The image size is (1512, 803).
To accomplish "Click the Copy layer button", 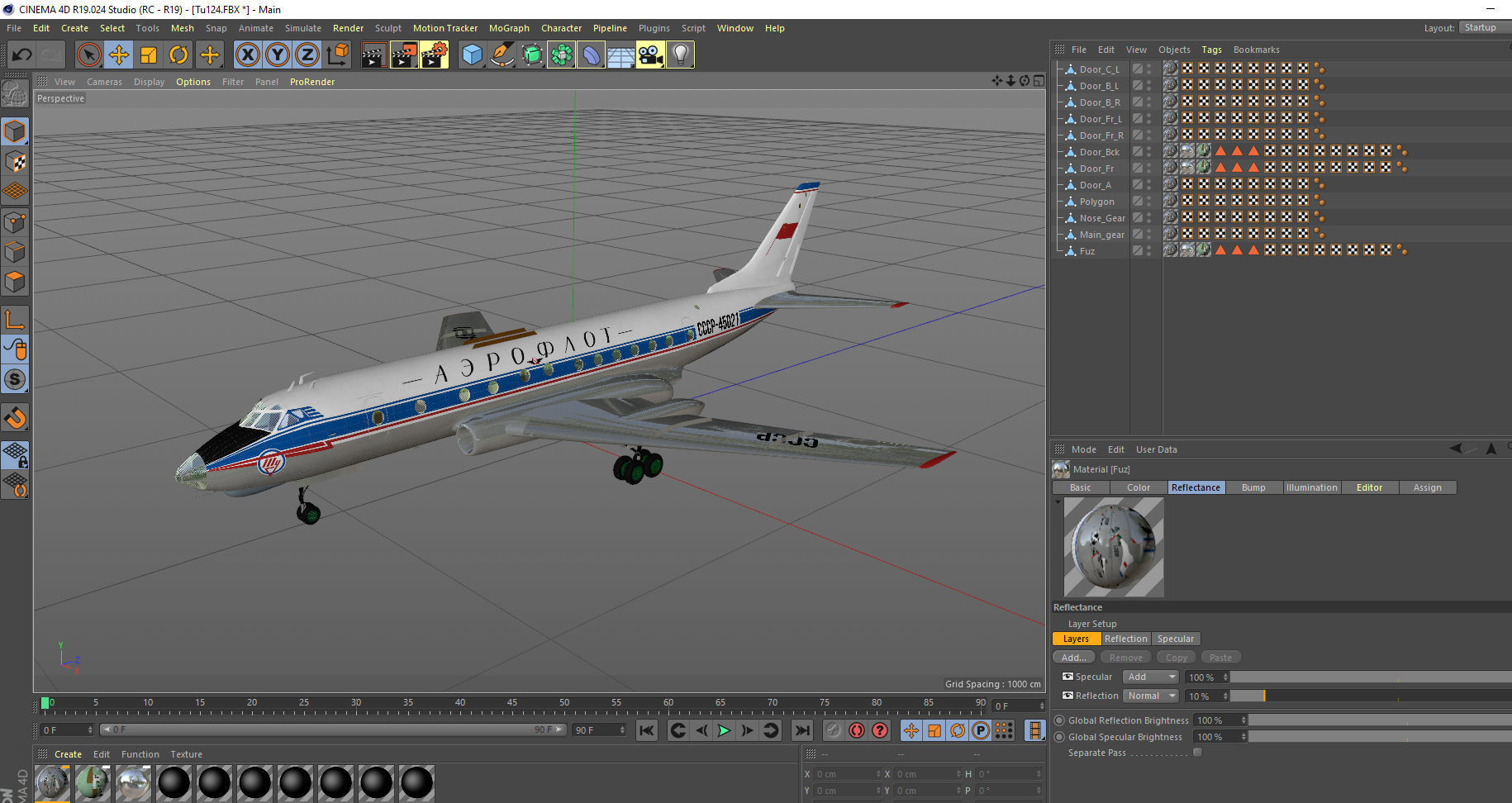I will pyautogui.click(x=1177, y=658).
